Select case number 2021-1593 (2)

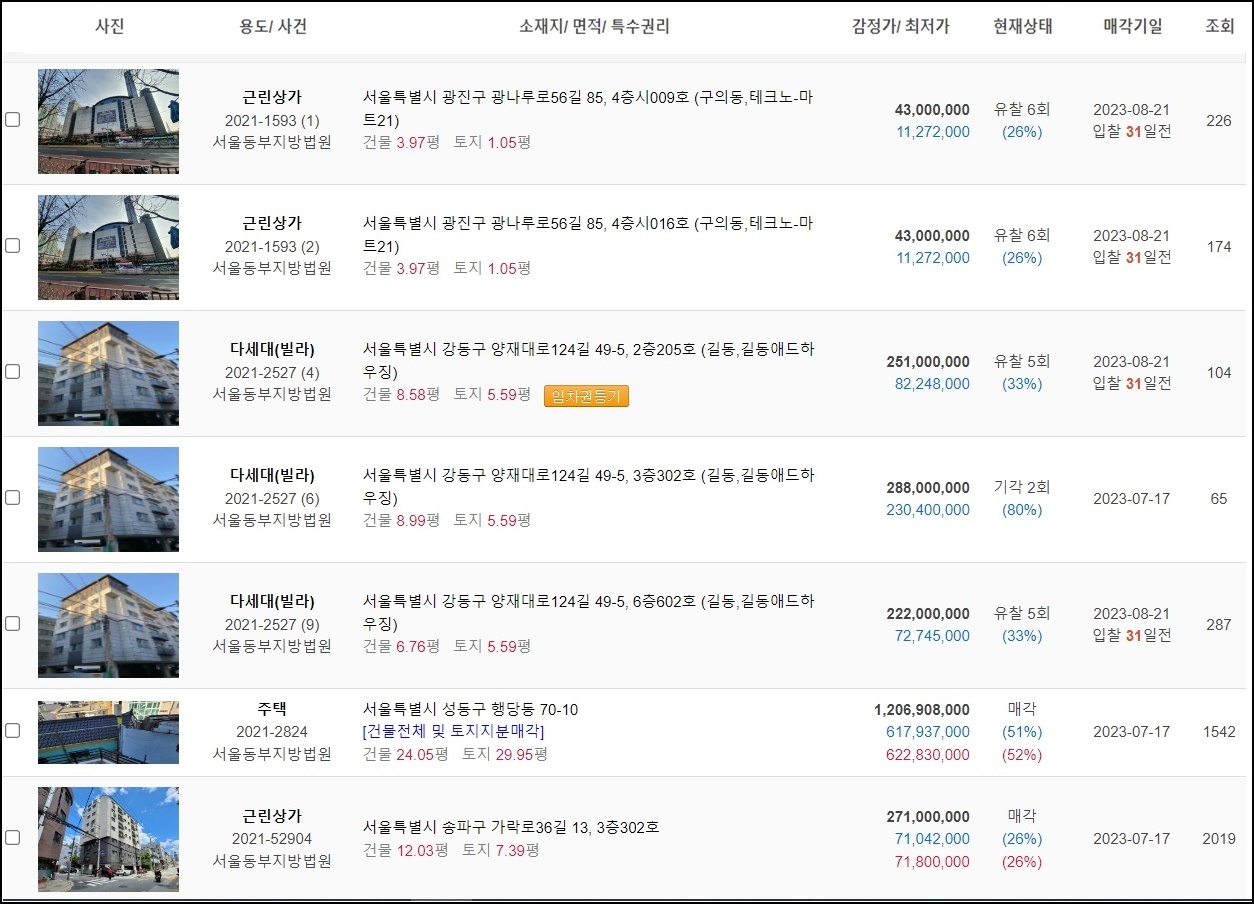pos(272,247)
